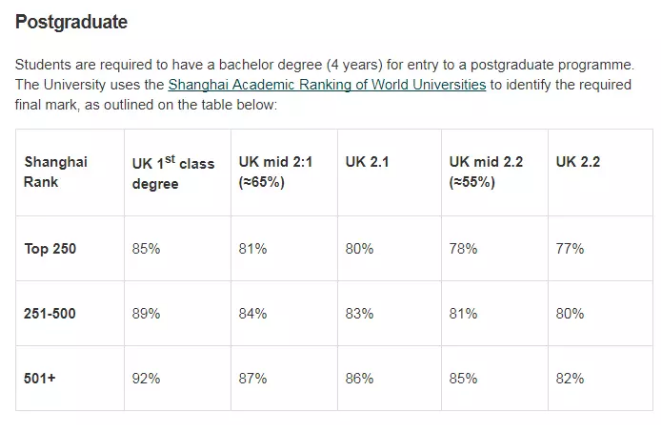Click the 89% cell in 251-500 row
The image size is (666, 425).
click(146, 313)
